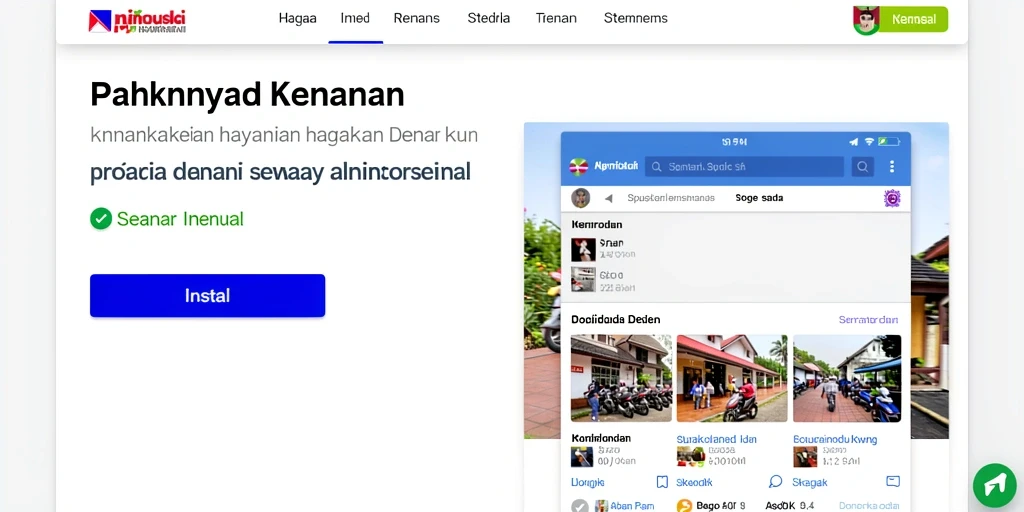Click the Skeodk link
This screenshot has width=1024, height=512.
pyautogui.click(x=694, y=482)
